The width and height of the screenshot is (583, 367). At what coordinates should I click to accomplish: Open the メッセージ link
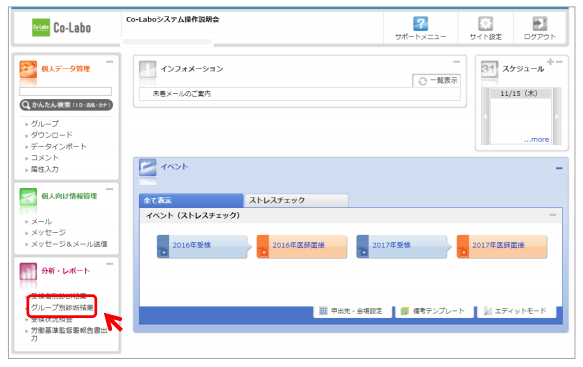point(48,233)
